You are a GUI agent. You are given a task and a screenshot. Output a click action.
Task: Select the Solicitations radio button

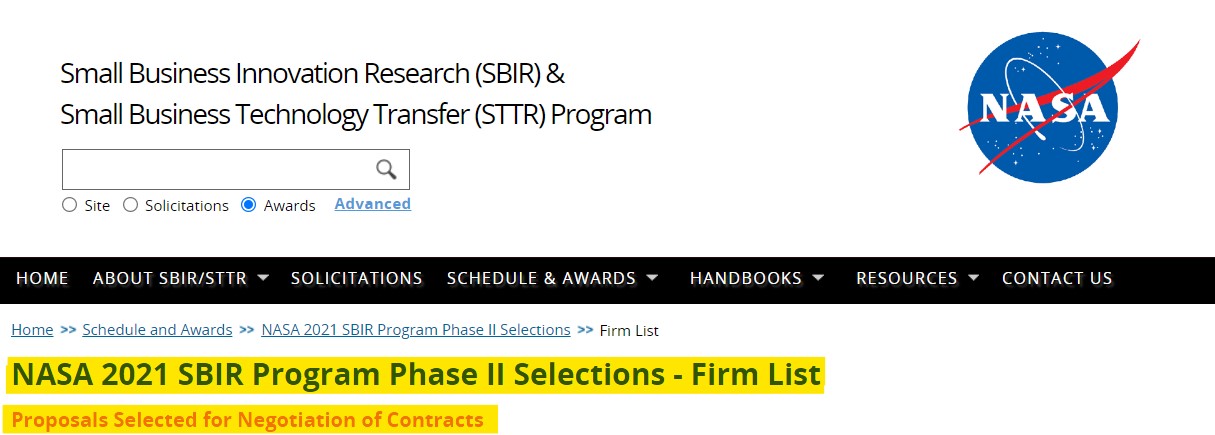(130, 205)
